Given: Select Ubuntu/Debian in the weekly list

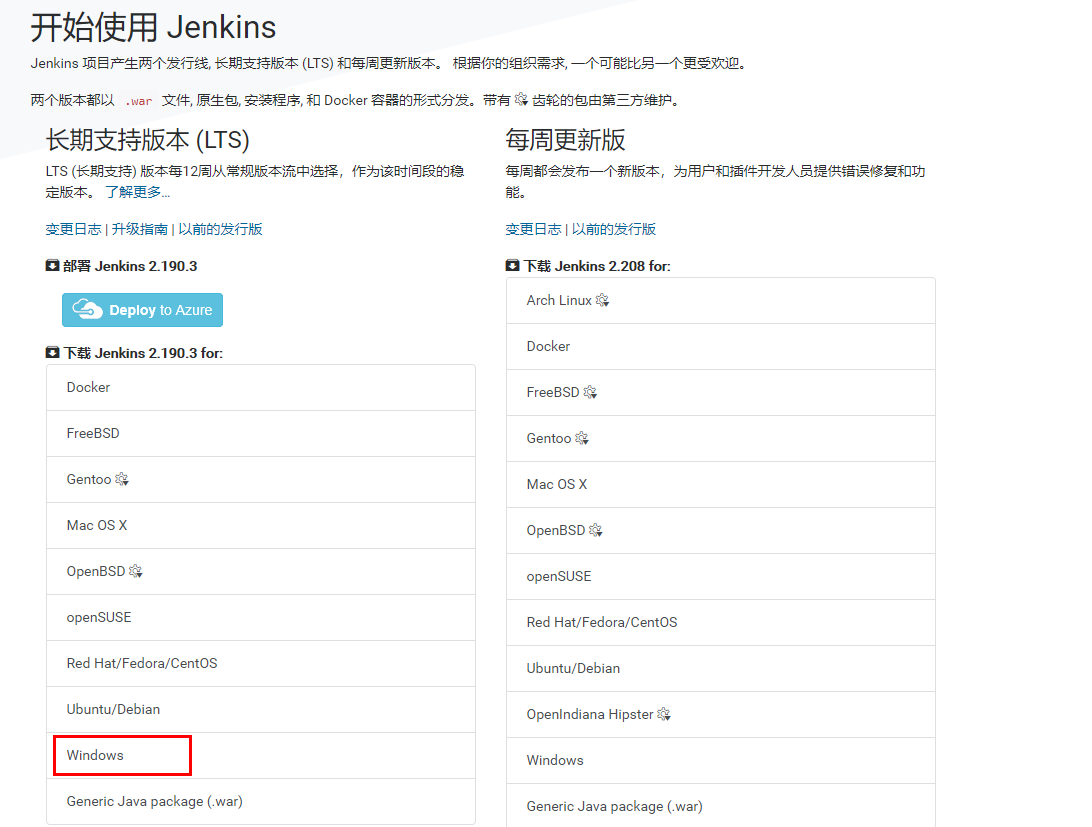Looking at the screenshot, I should click(721, 668).
